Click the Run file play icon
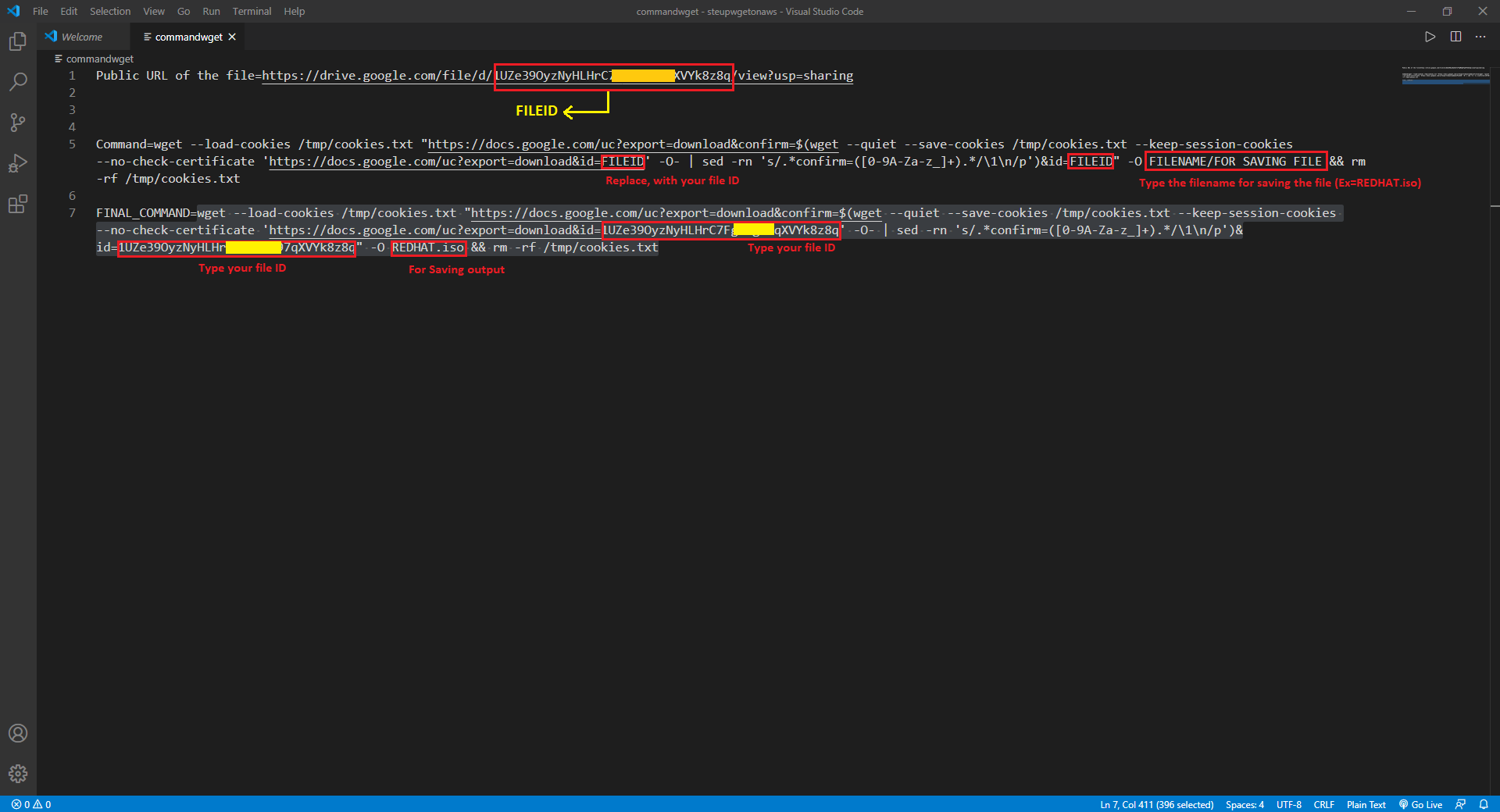Viewport: 1500px width, 812px height. (1430, 37)
